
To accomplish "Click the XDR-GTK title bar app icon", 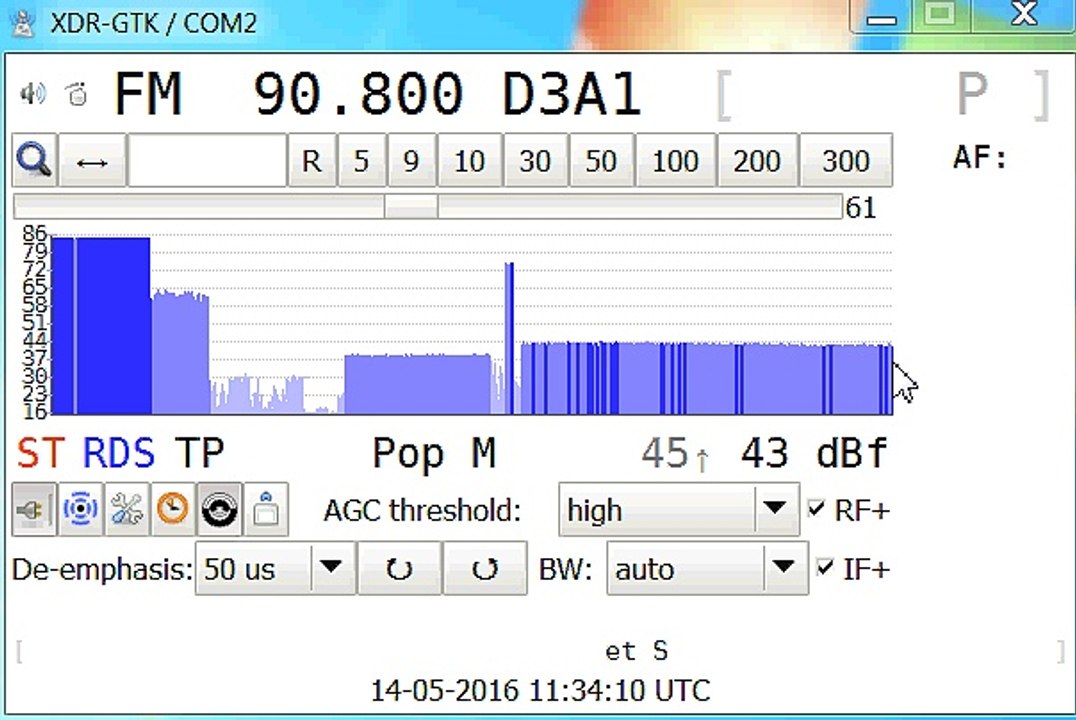I will point(23,23).
